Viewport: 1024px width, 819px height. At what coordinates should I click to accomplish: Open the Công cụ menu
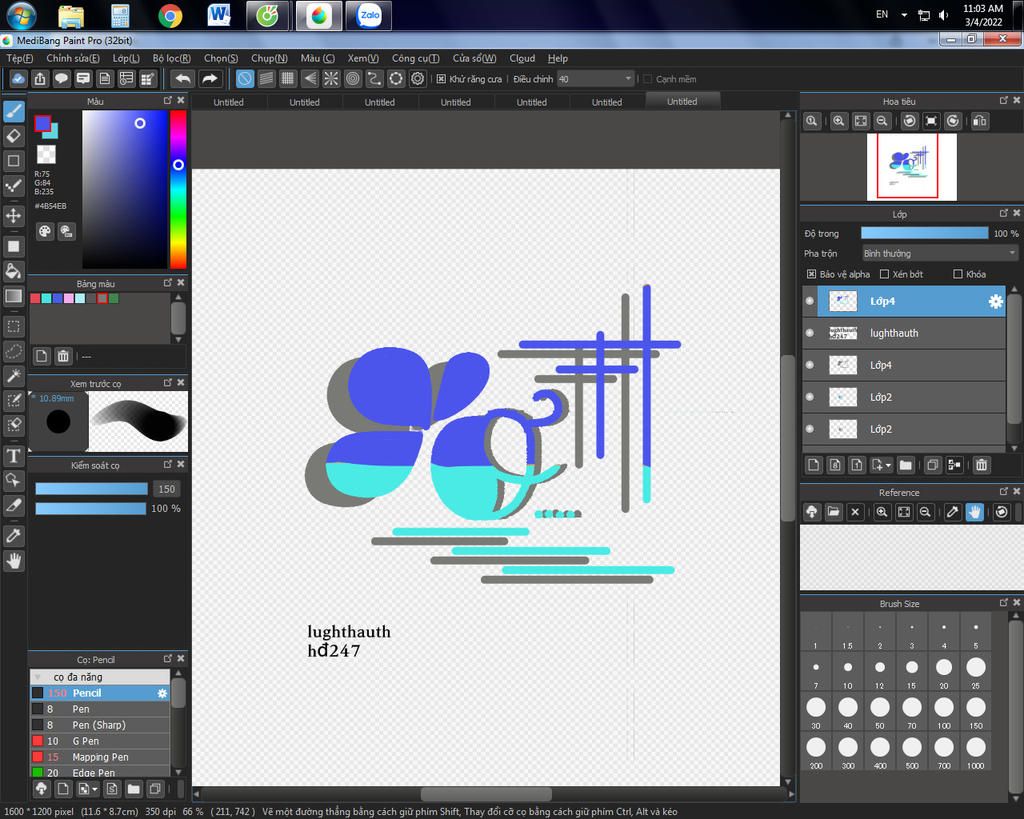(415, 58)
